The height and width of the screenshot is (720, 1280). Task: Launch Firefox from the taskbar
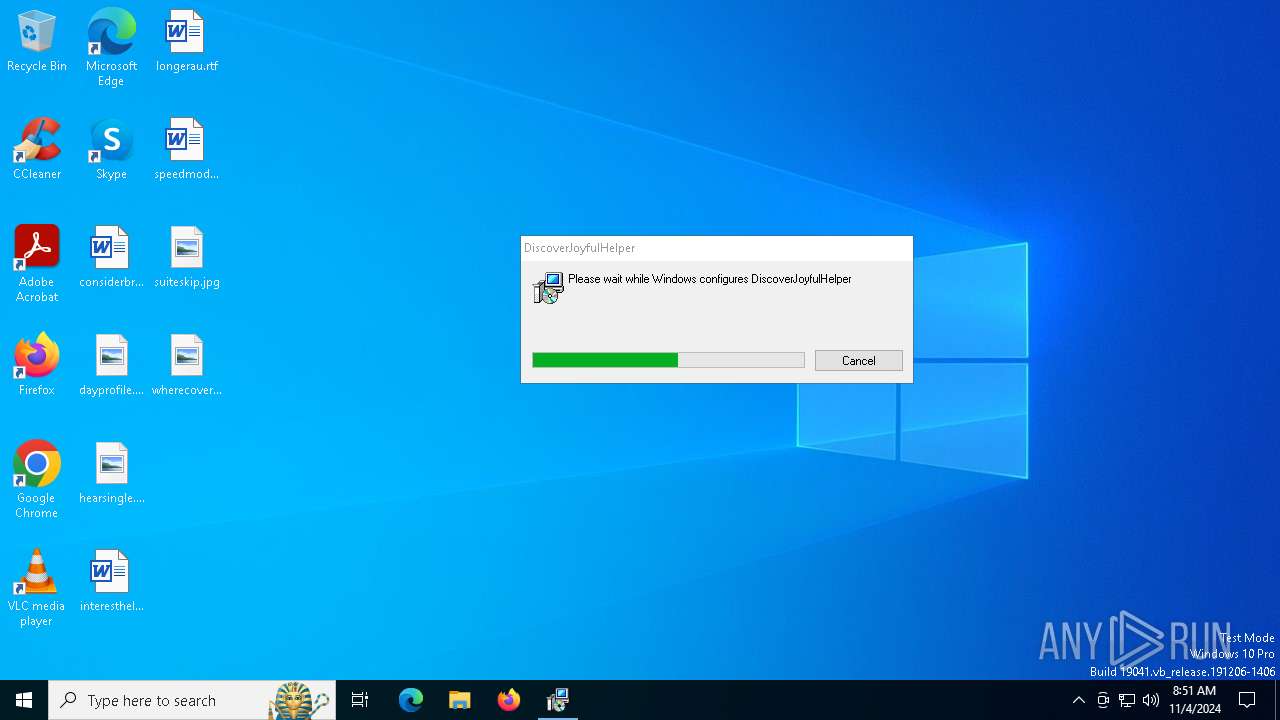click(509, 700)
